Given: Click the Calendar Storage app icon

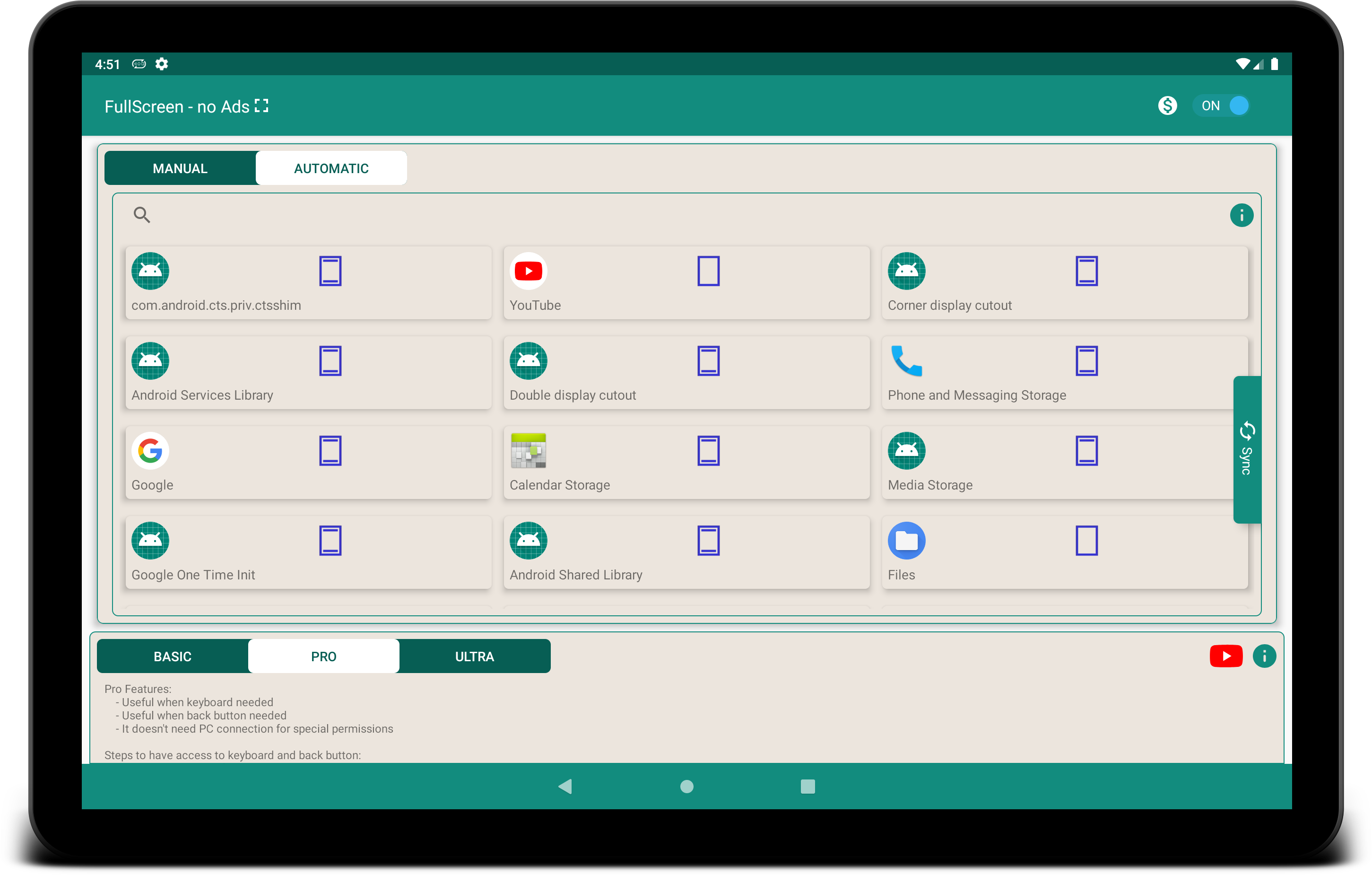Looking at the screenshot, I should [x=528, y=451].
